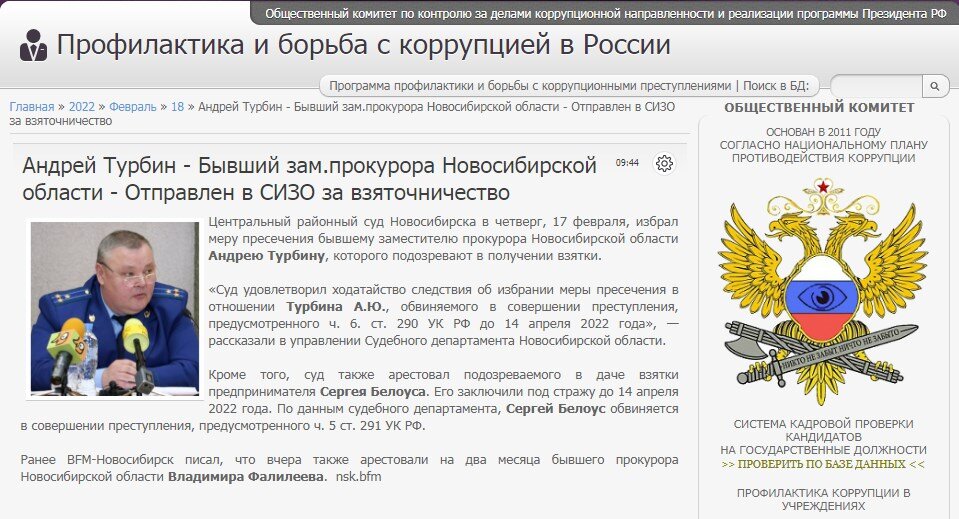Open the 18 breadcrumb day link
Screen dimensions: 959x519
tap(177, 107)
